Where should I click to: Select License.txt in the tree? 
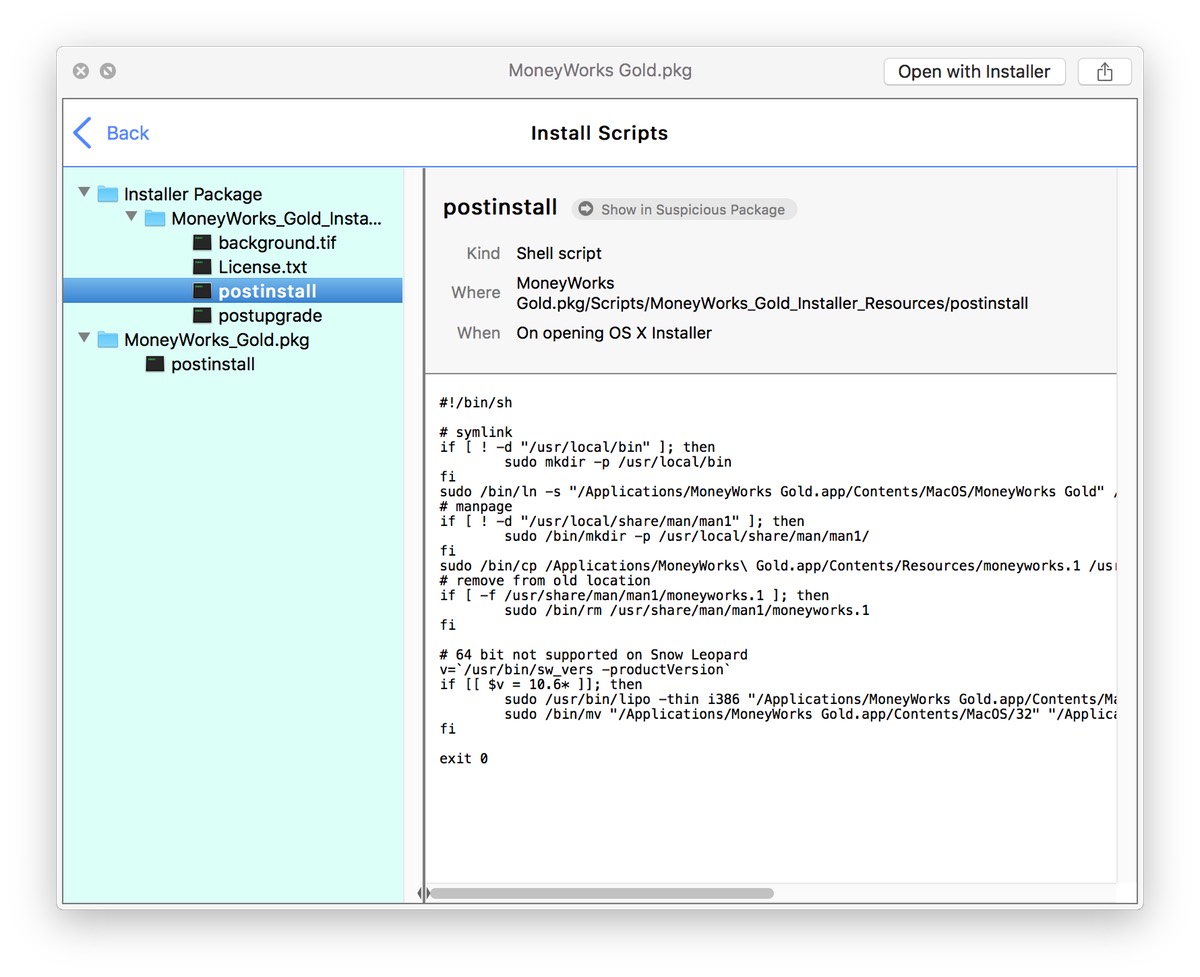pos(263,267)
